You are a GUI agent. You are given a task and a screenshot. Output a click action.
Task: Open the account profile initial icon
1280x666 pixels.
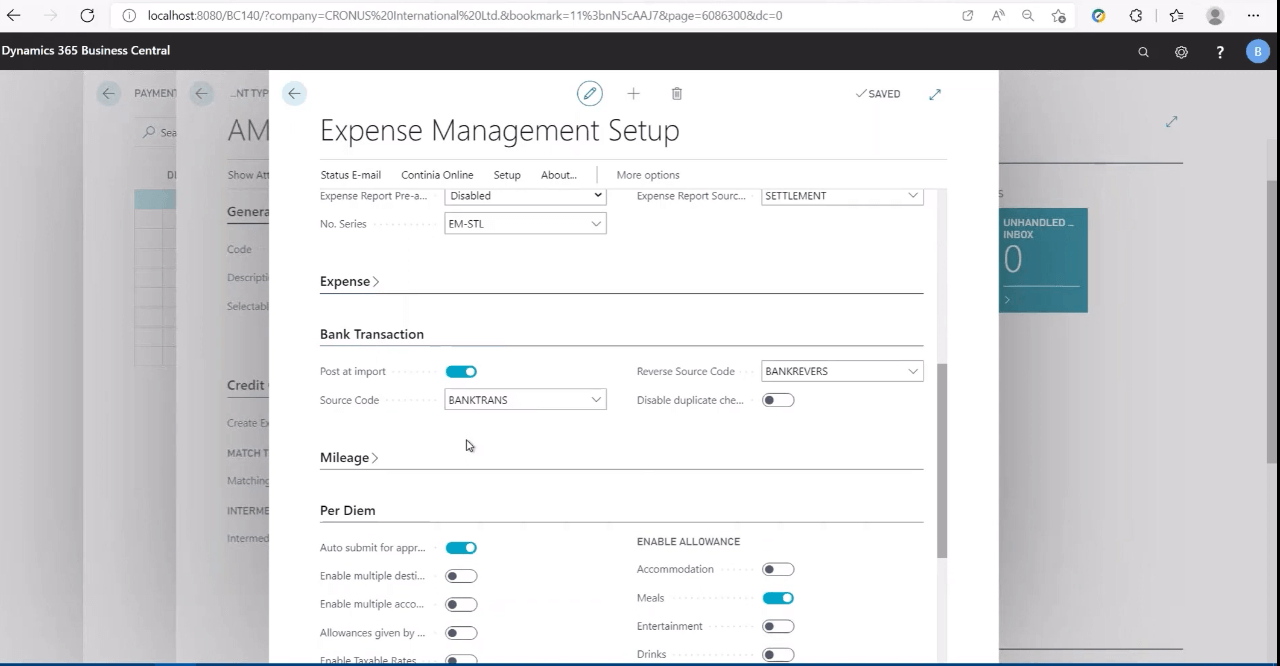point(1257,51)
